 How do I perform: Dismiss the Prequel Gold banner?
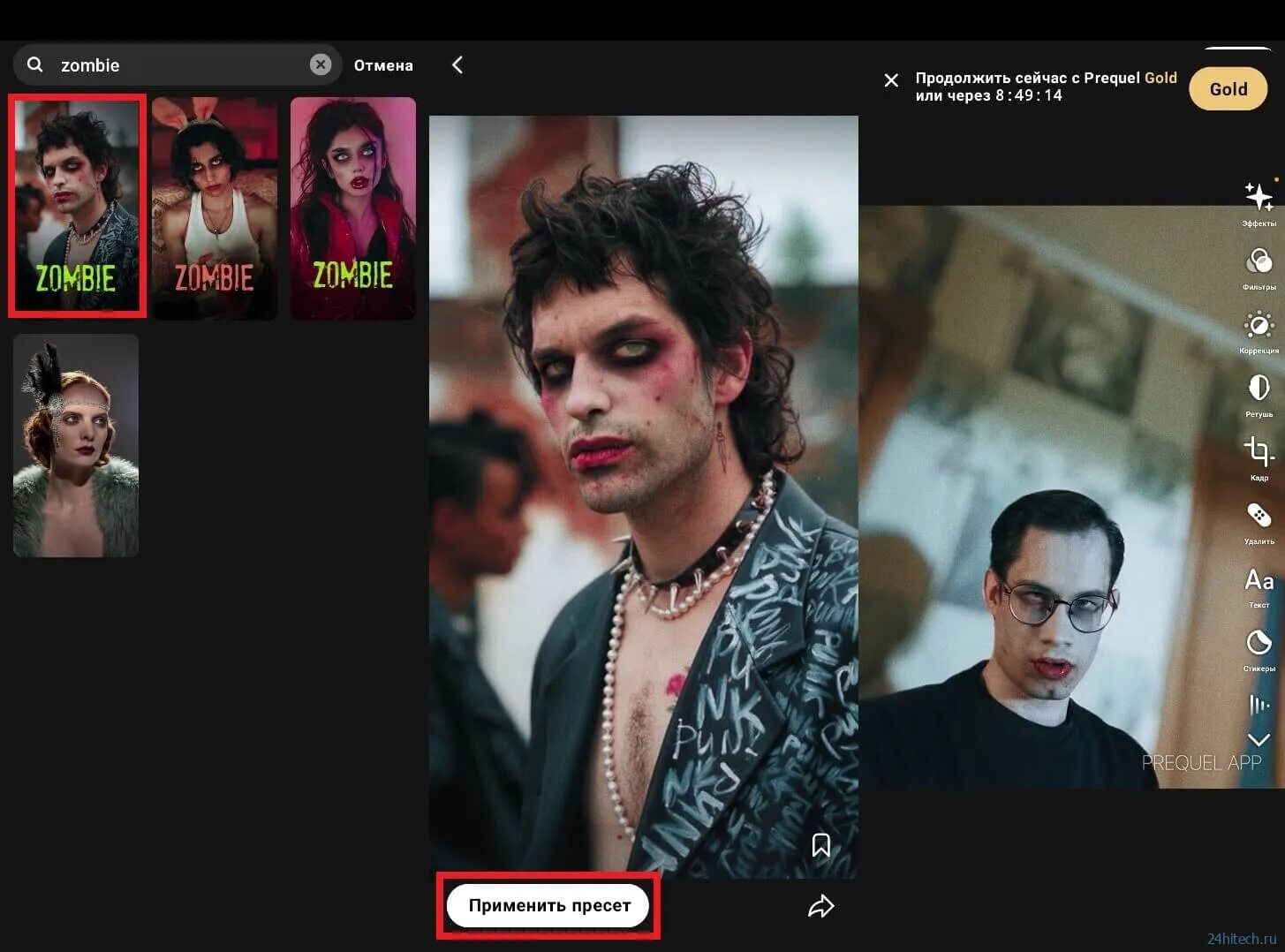(x=891, y=80)
